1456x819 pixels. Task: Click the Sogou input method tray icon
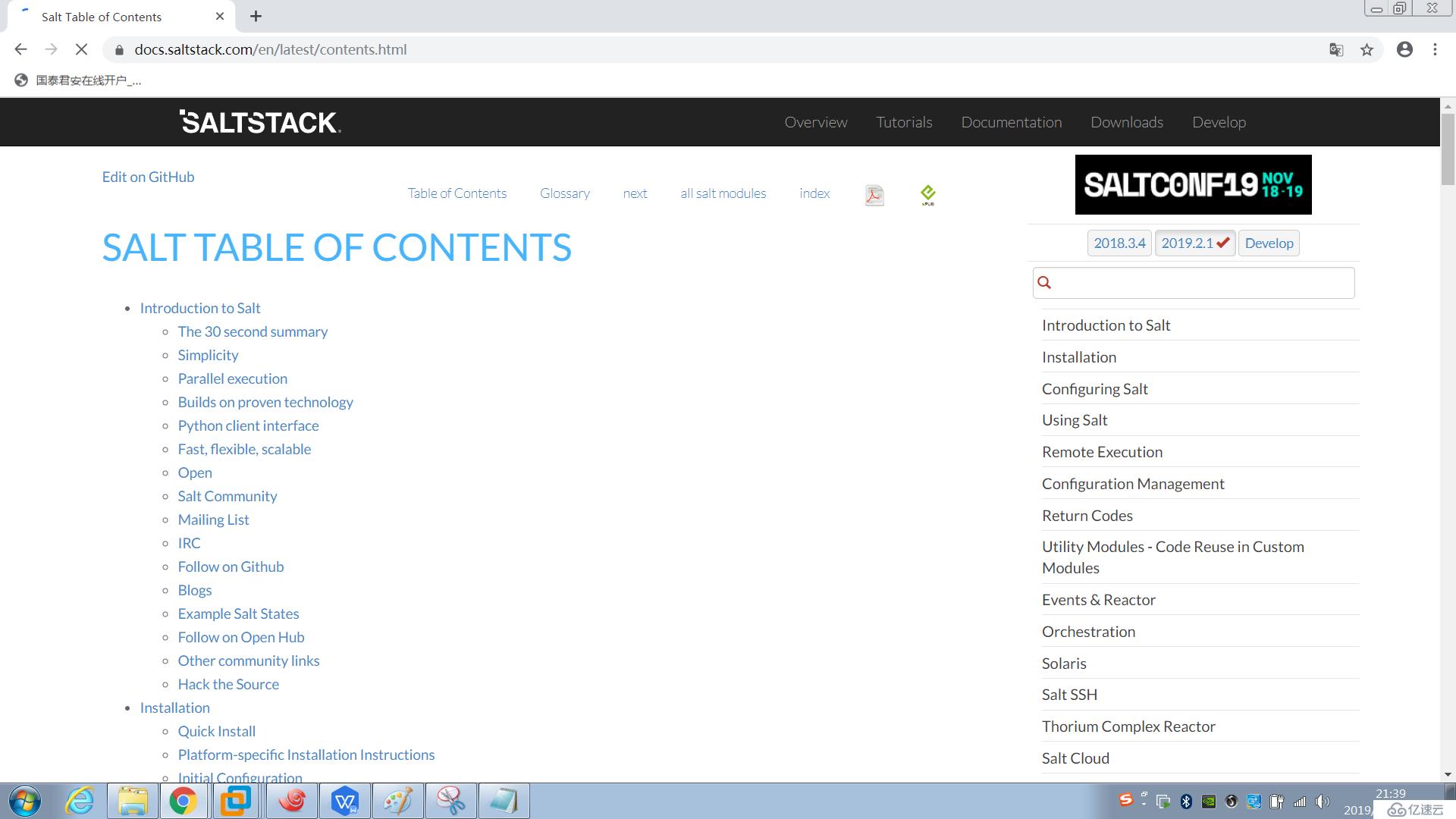point(1126,800)
